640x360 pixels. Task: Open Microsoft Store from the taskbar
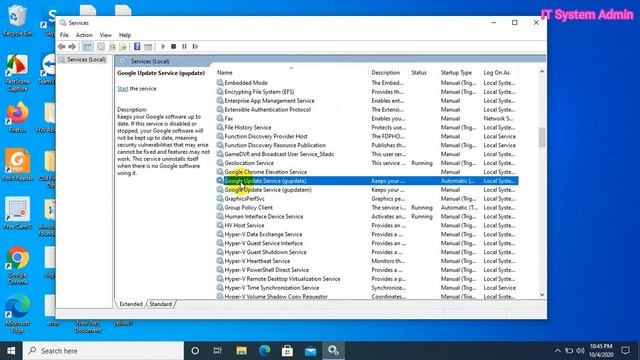(x=287, y=351)
